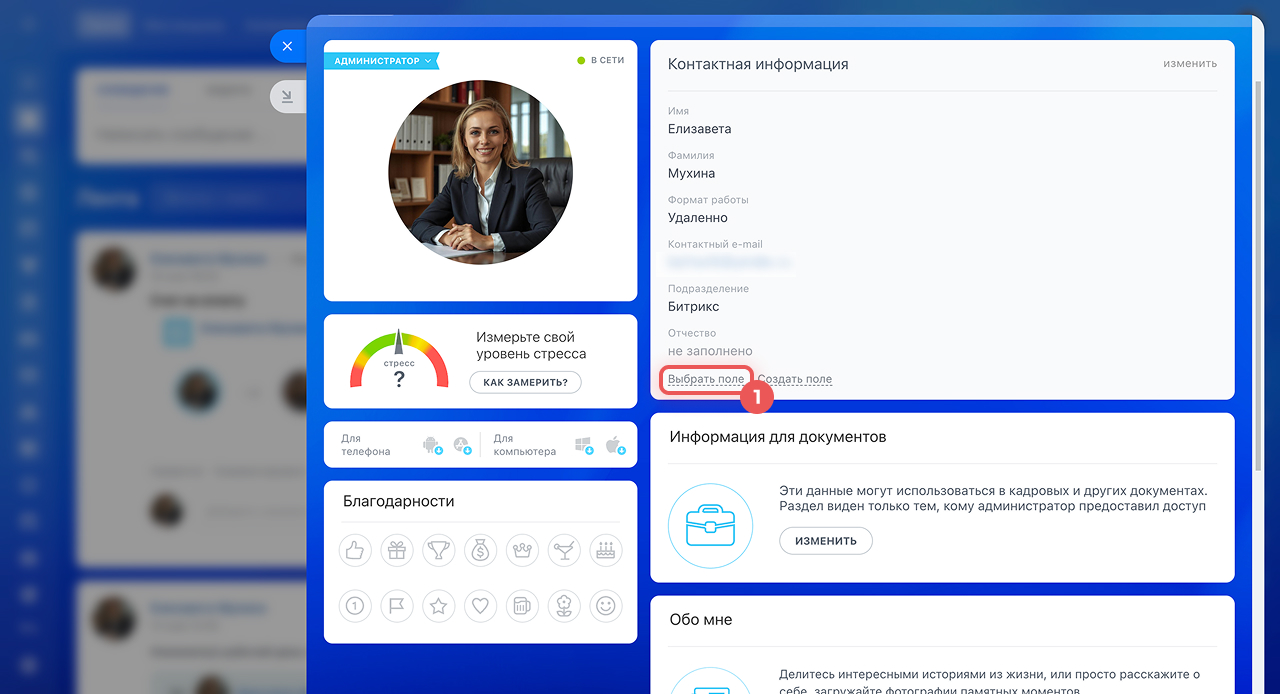Open the blurred contact e-mail link
The height and width of the screenshot is (694, 1280).
point(730,262)
